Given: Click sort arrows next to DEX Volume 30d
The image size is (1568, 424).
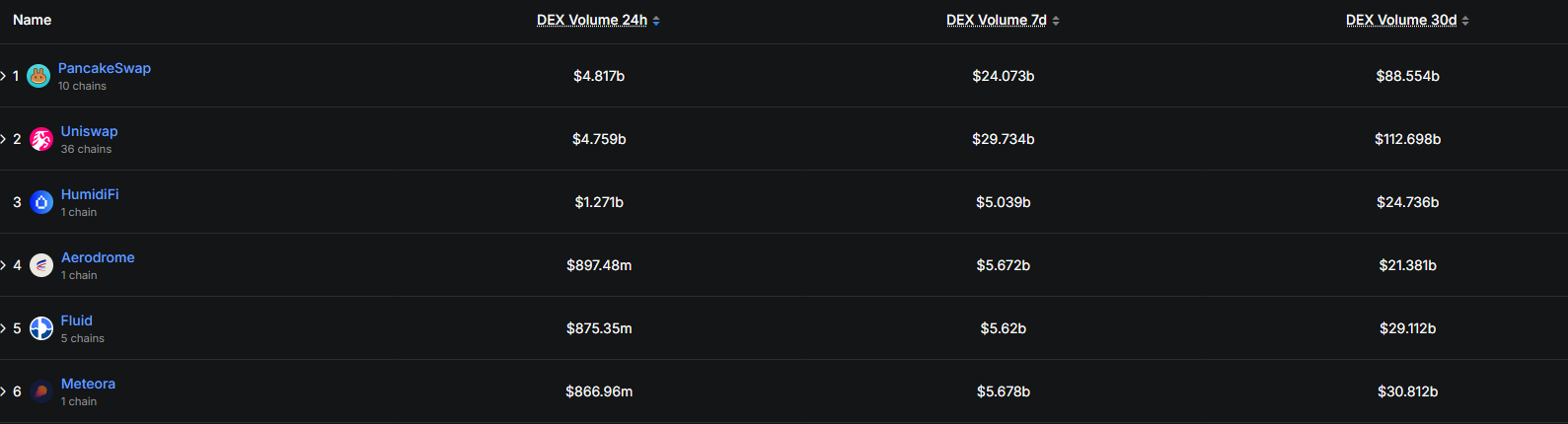Looking at the screenshot, I should (x=1465, y=21).
